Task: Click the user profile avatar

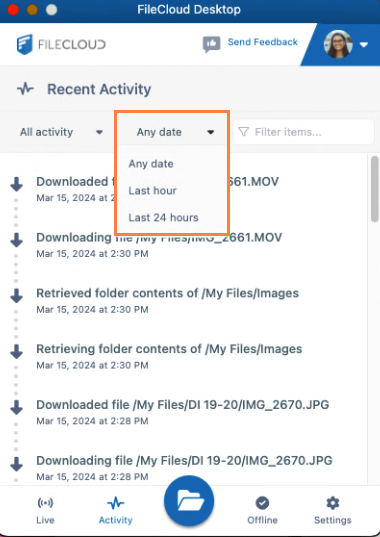Action: pos(338,44)
